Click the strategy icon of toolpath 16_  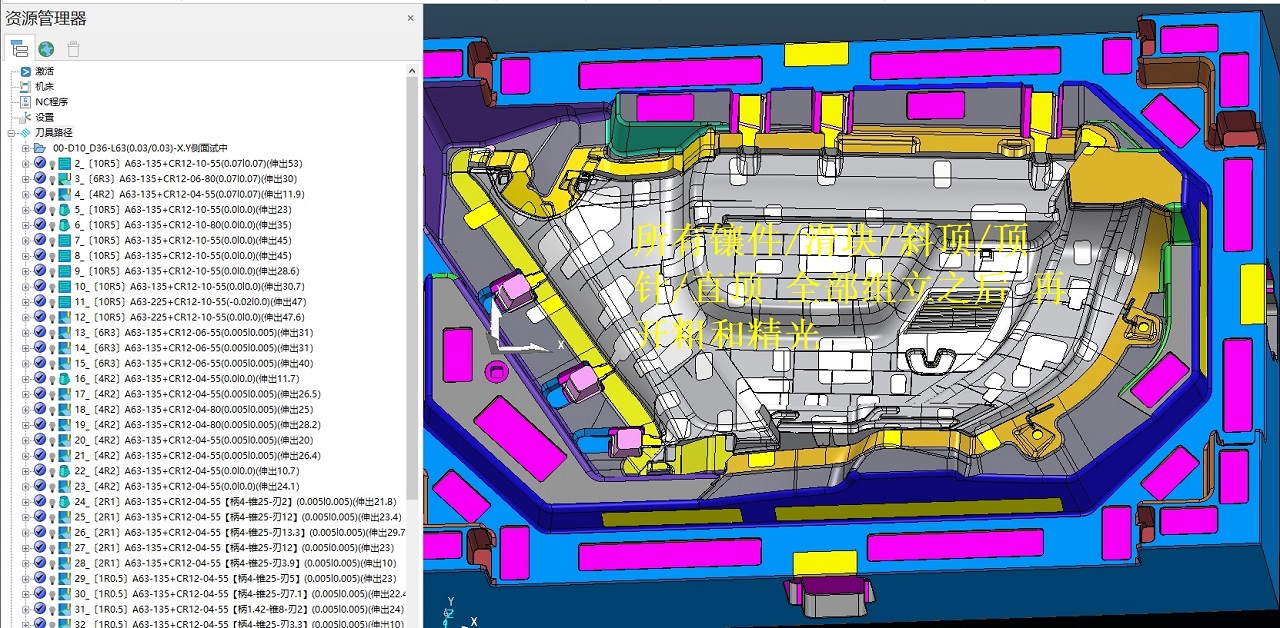65,379
